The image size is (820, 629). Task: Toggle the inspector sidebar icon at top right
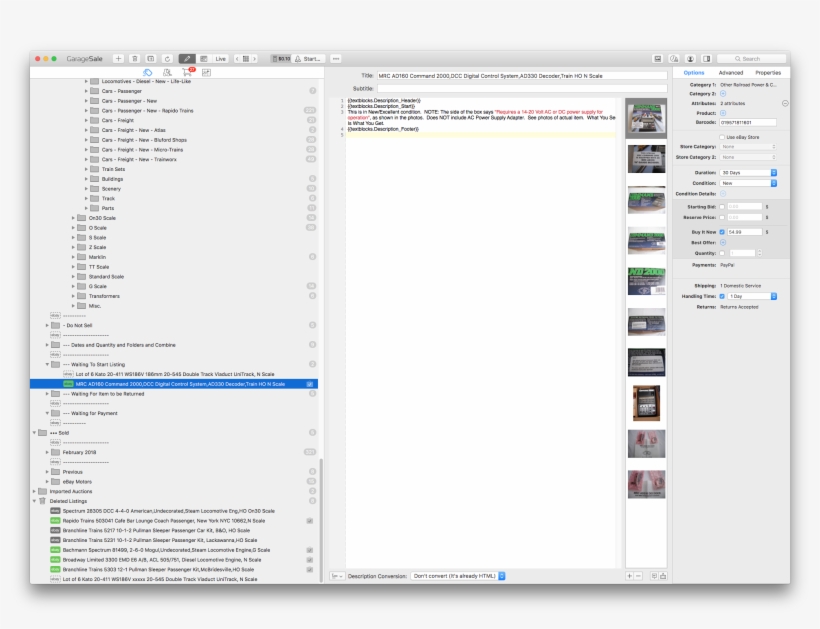click(706, 58)
